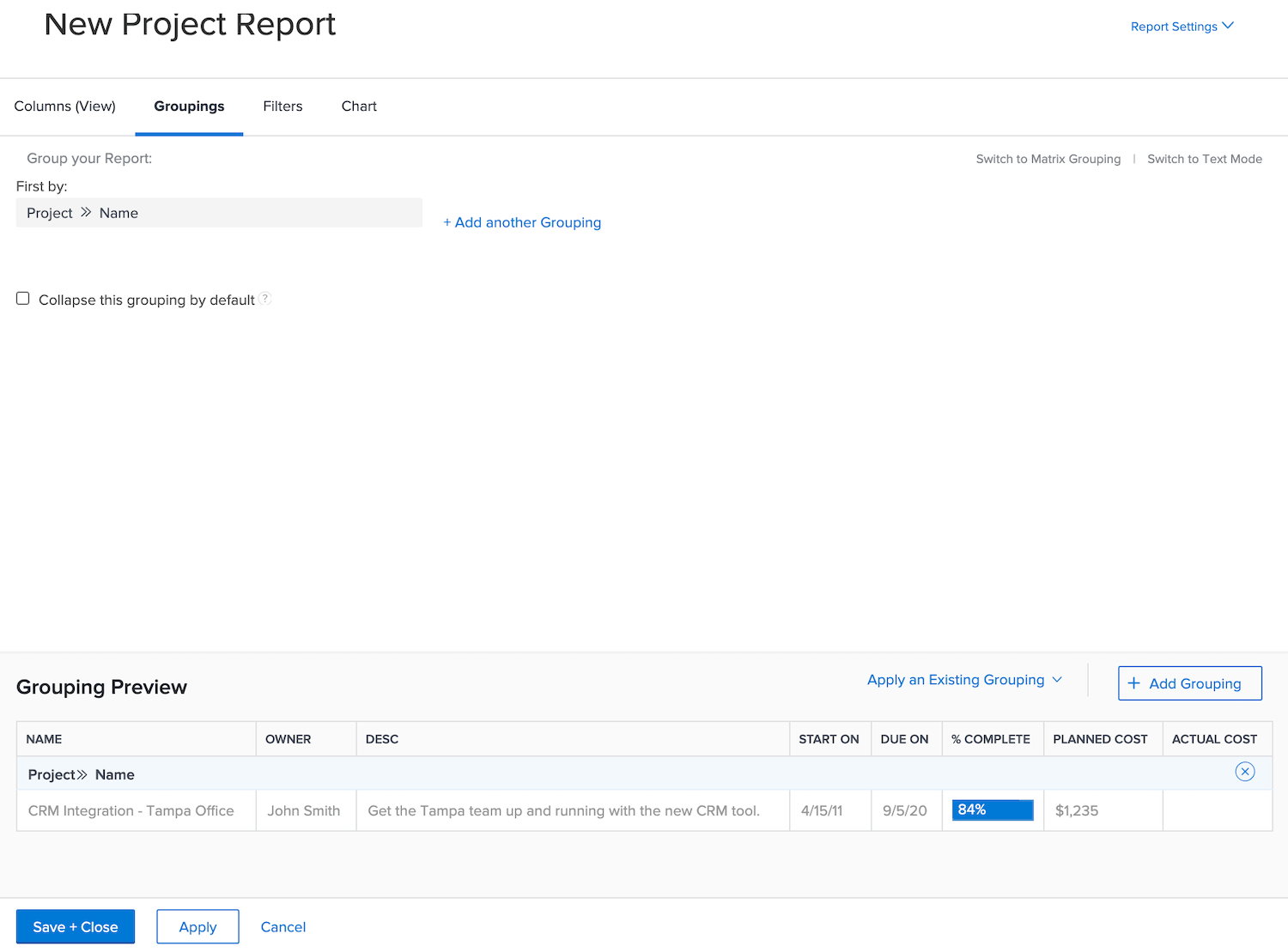Viewport: 1288px width, 952px height.
Task: Apply the report changes
Action: (x=197, y=927)
